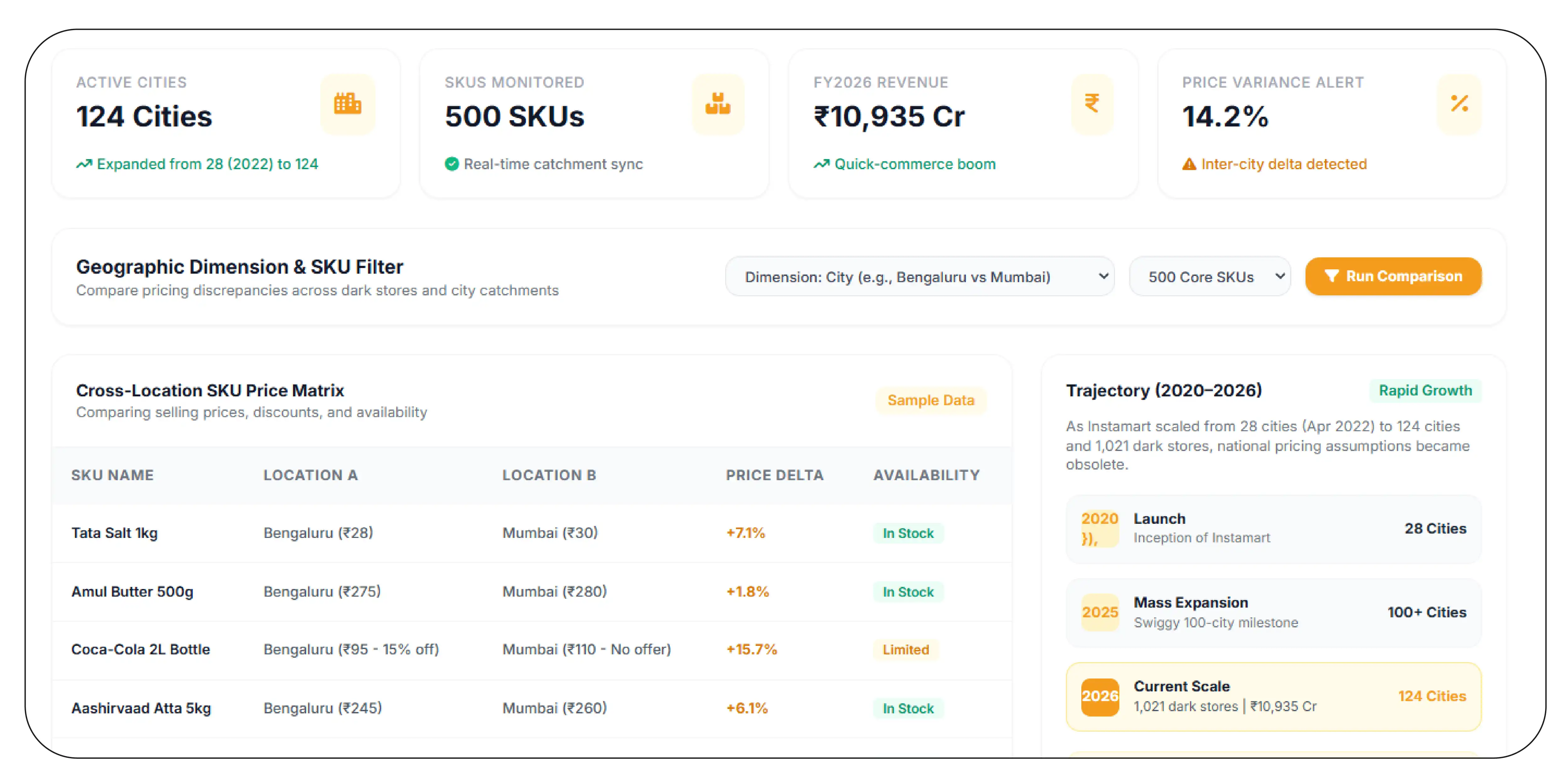This screenshot has width=1568, height=778.
Task: Click the Sample Data badge
Action: tap(931, 400)
